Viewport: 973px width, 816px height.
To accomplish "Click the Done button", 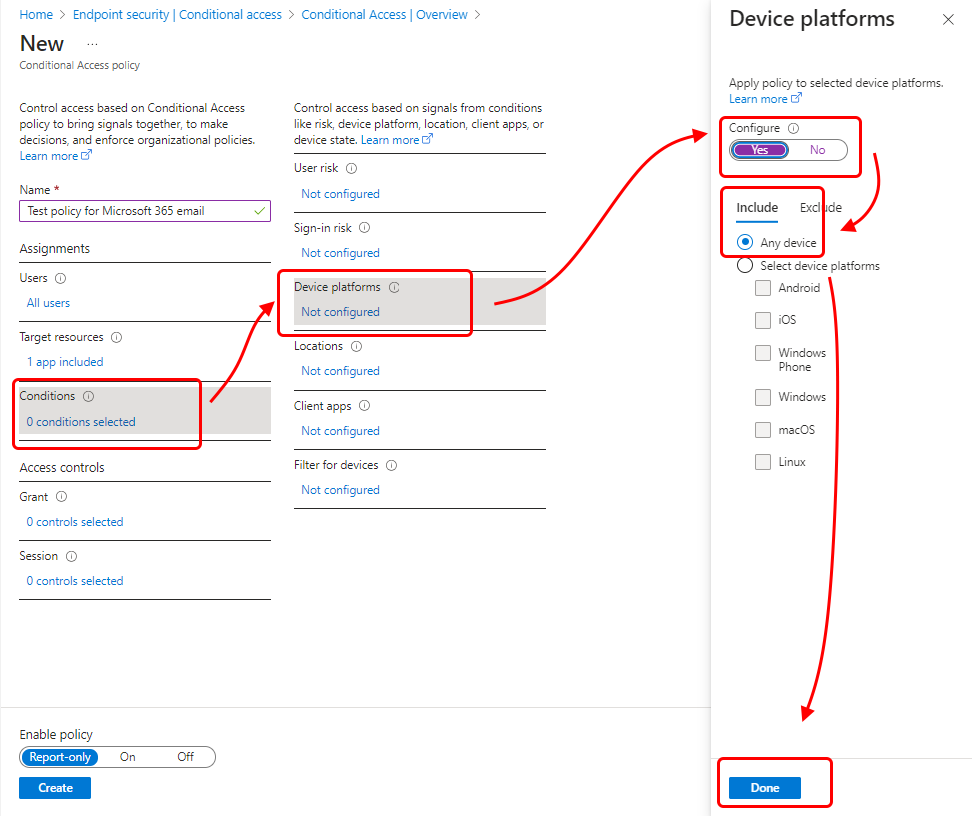I will click(764, 788).
